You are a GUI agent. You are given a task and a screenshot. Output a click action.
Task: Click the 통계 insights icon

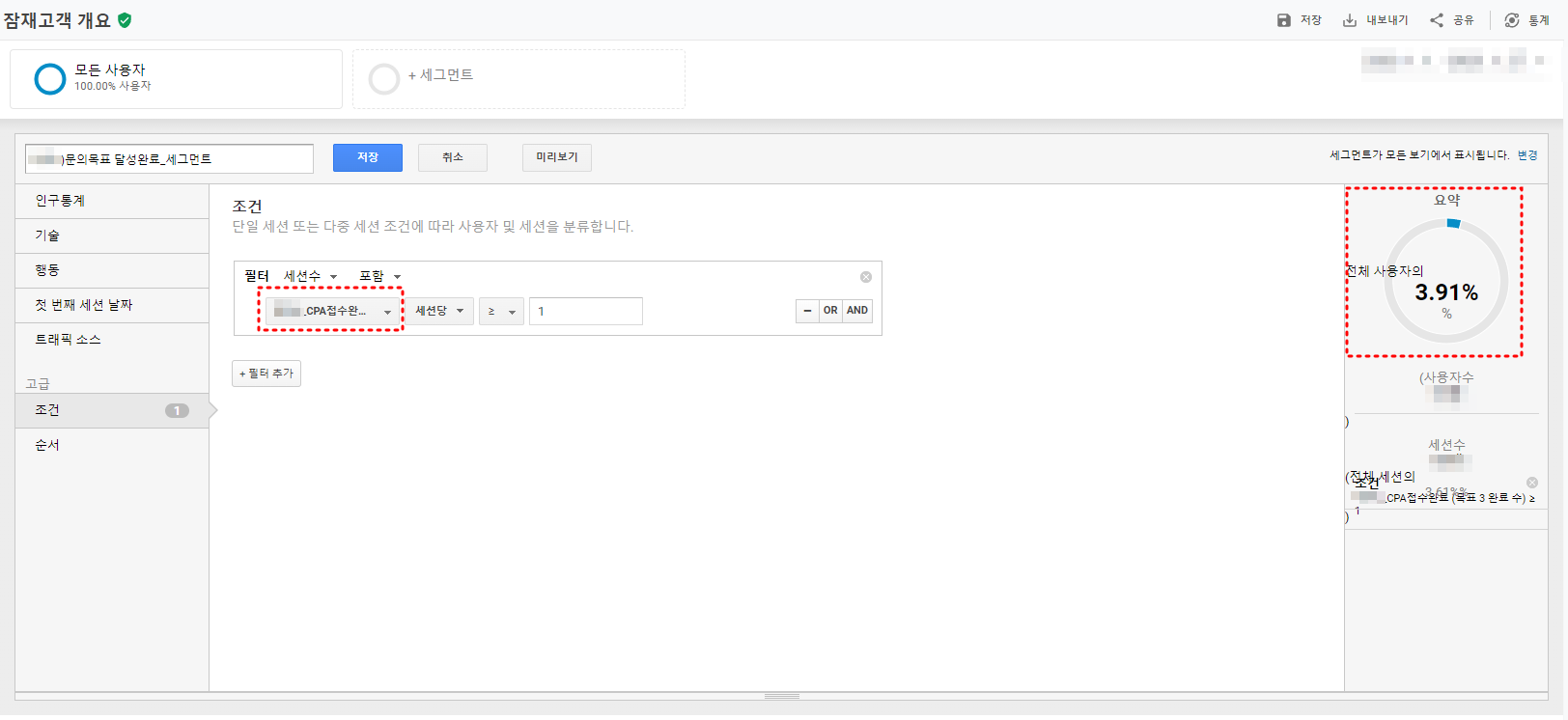tap(1512, 20)
